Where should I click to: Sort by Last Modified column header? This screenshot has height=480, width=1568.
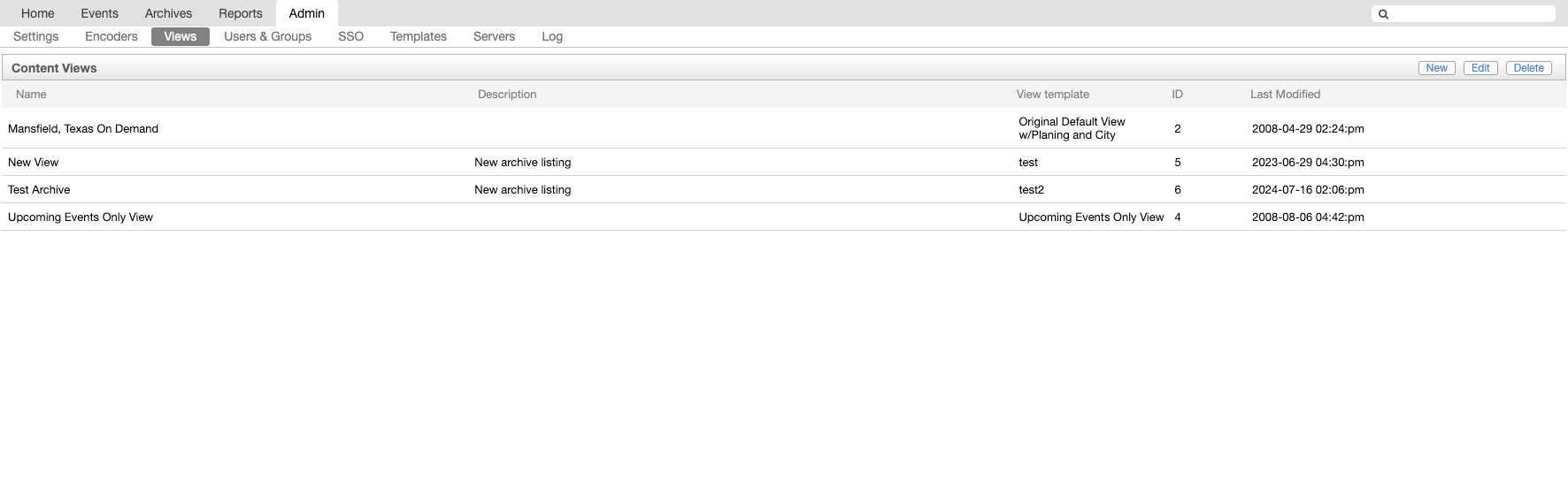coord(1285,95)
